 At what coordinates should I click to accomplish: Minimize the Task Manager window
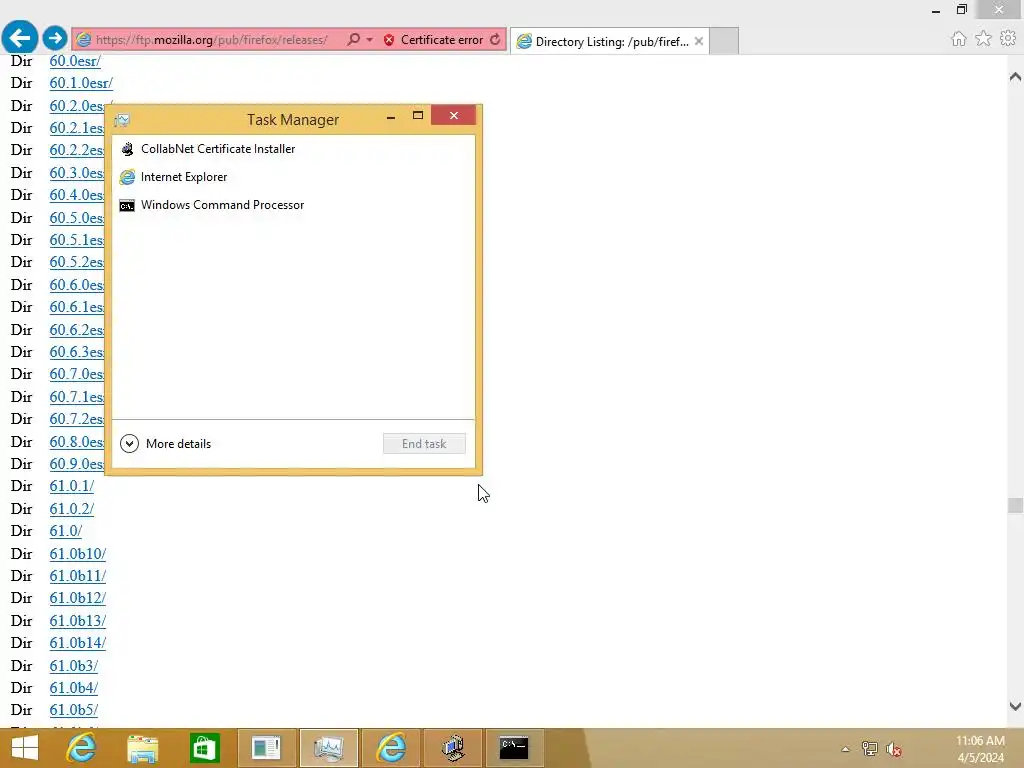(x=391, y=118)
